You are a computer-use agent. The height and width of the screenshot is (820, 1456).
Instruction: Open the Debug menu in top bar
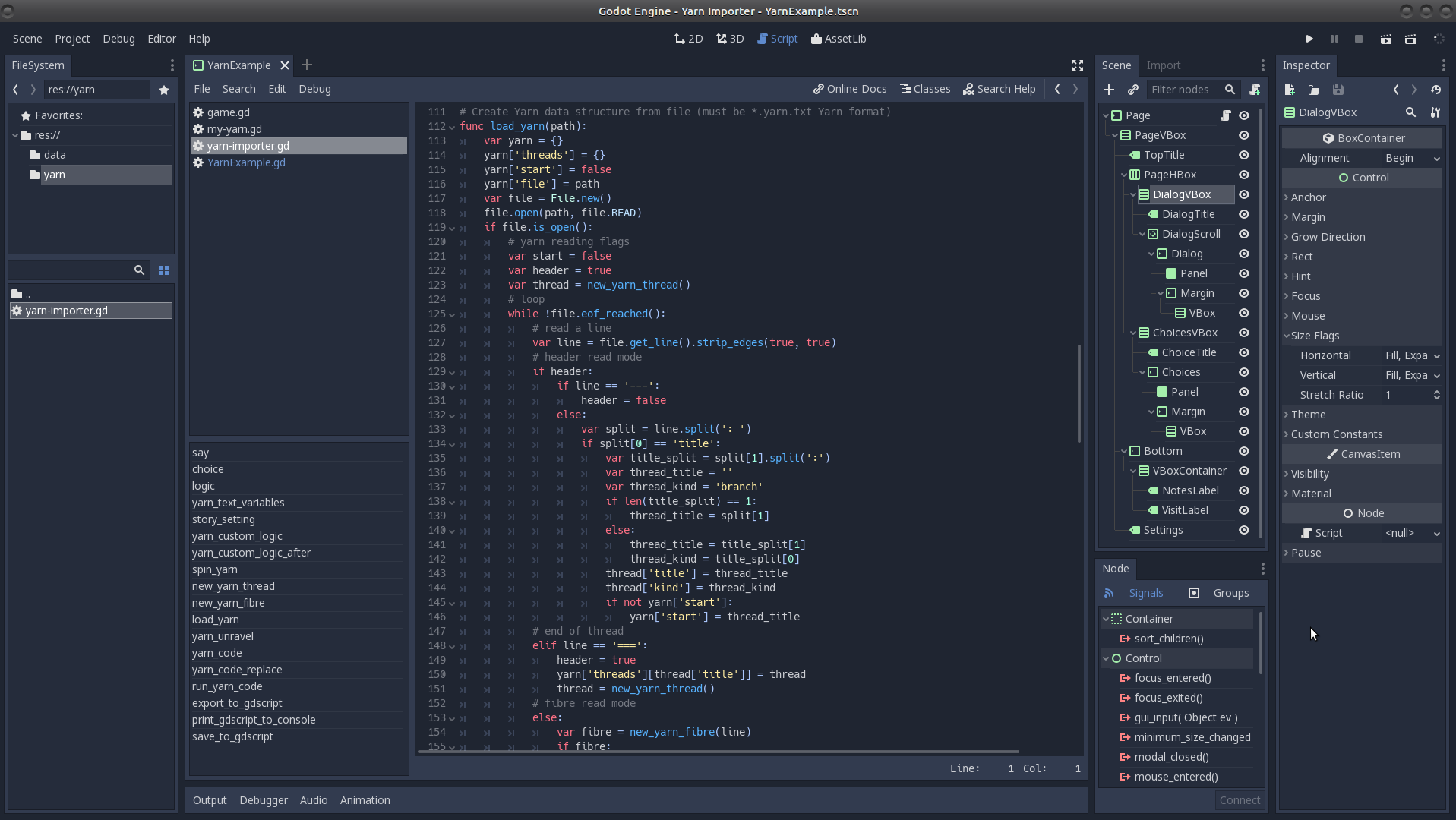118,39
